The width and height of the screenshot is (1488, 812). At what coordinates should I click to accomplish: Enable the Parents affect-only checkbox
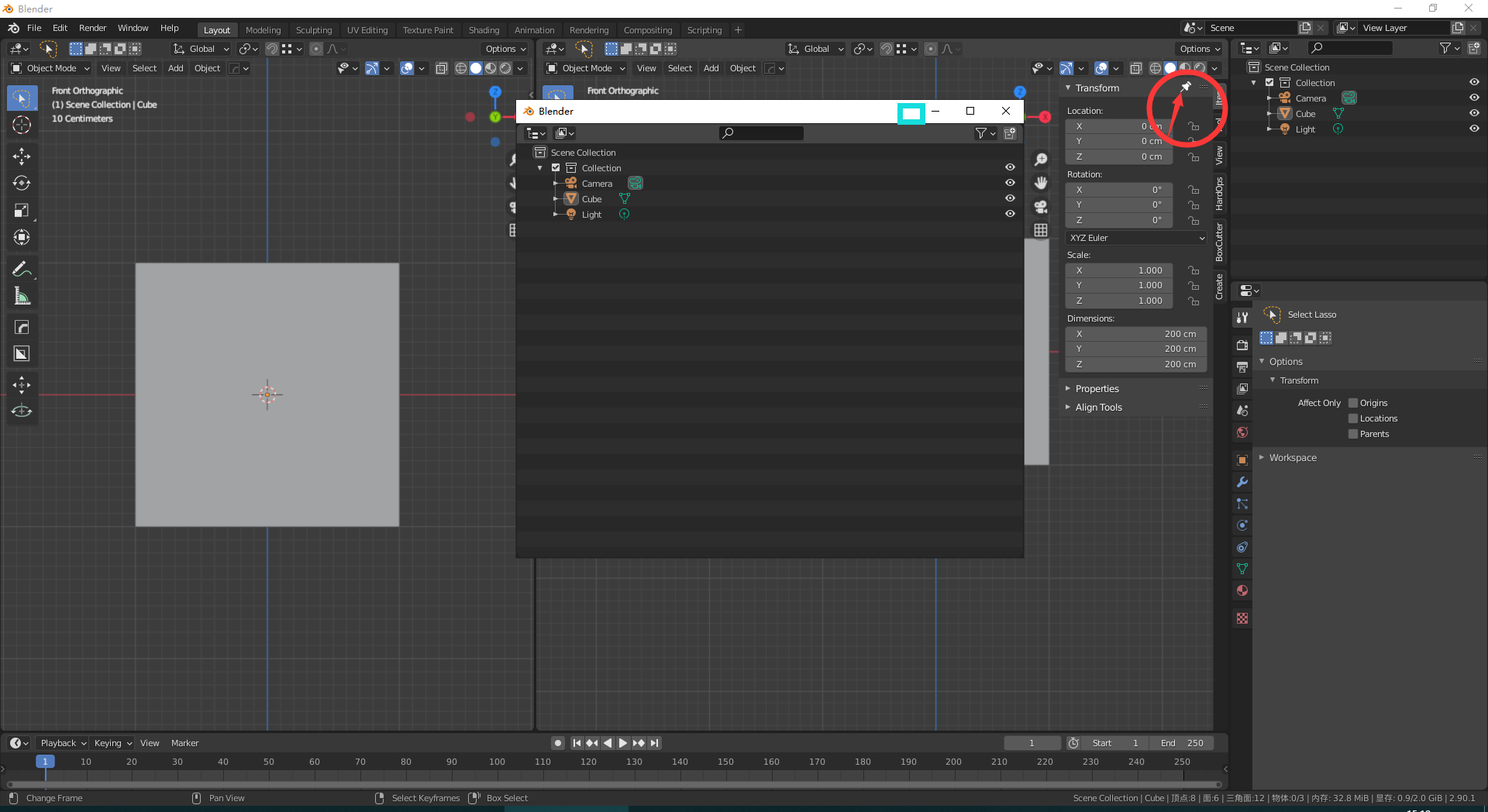tap(1353, 434)
